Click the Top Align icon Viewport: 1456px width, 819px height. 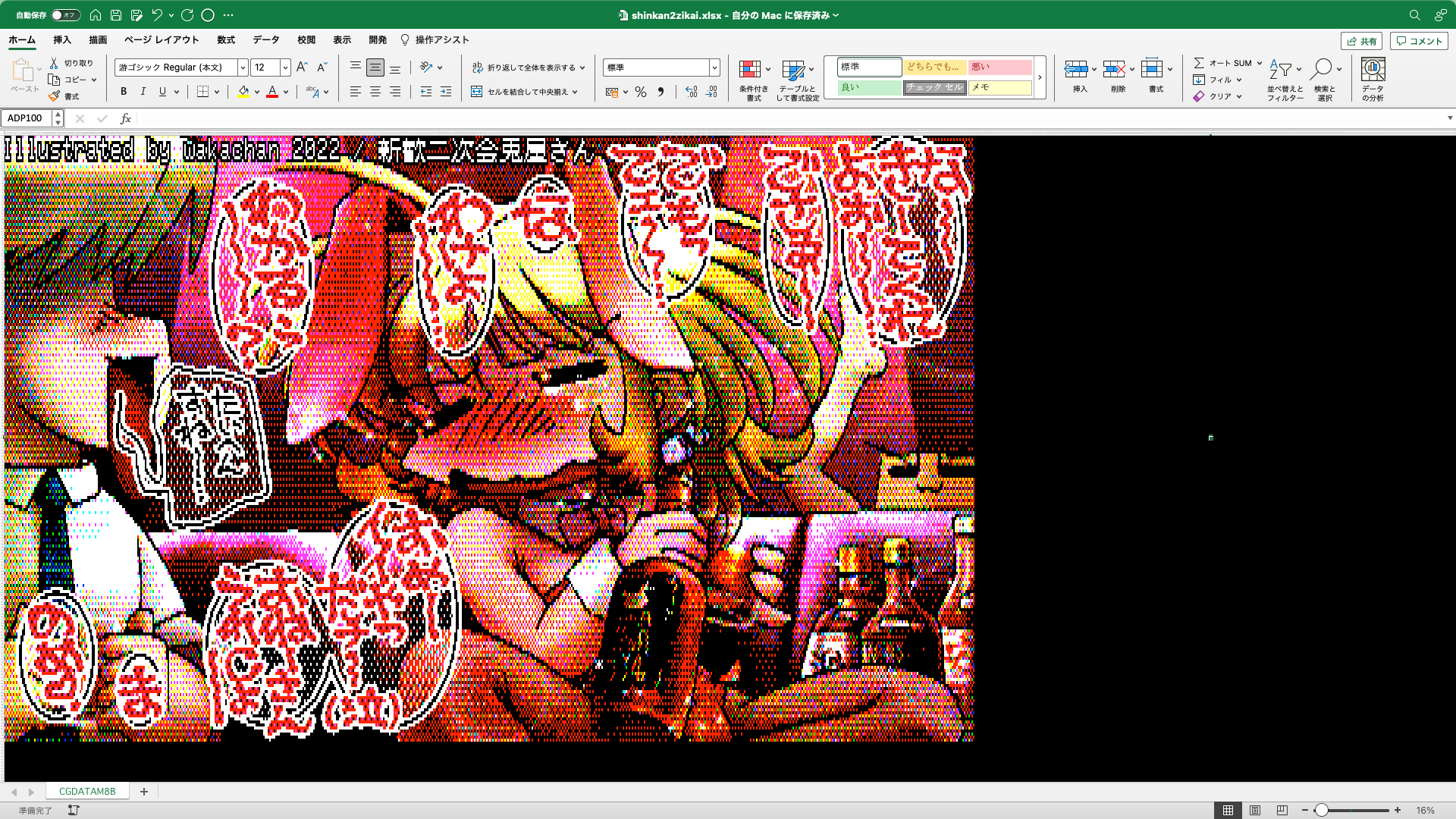click(355, 67)
